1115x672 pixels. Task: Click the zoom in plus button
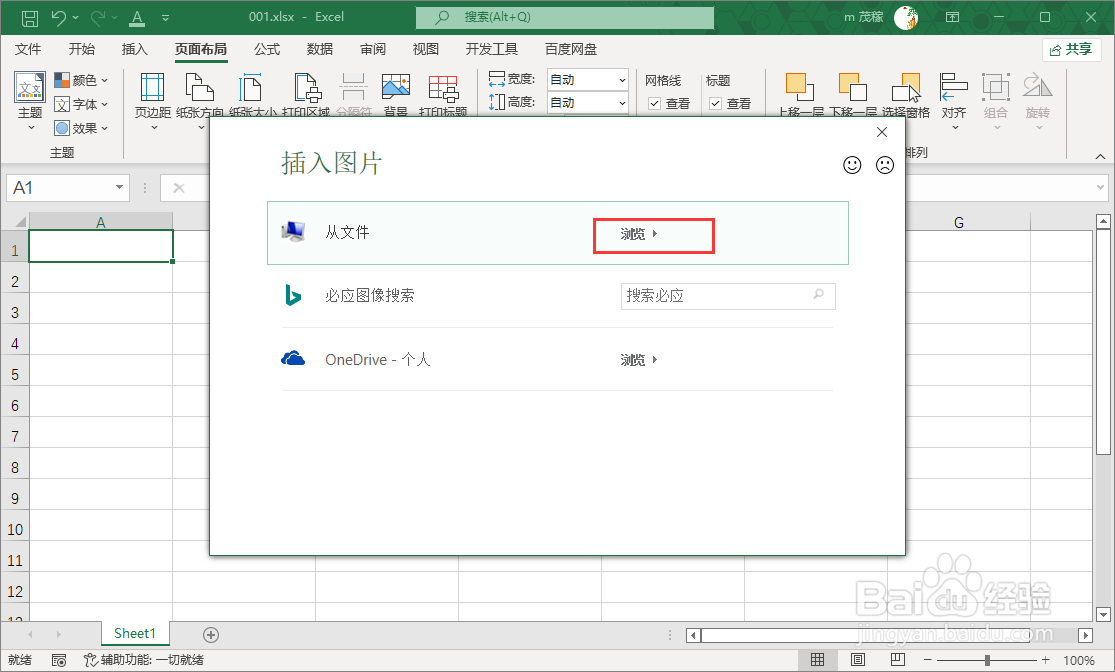point(1045,661)
